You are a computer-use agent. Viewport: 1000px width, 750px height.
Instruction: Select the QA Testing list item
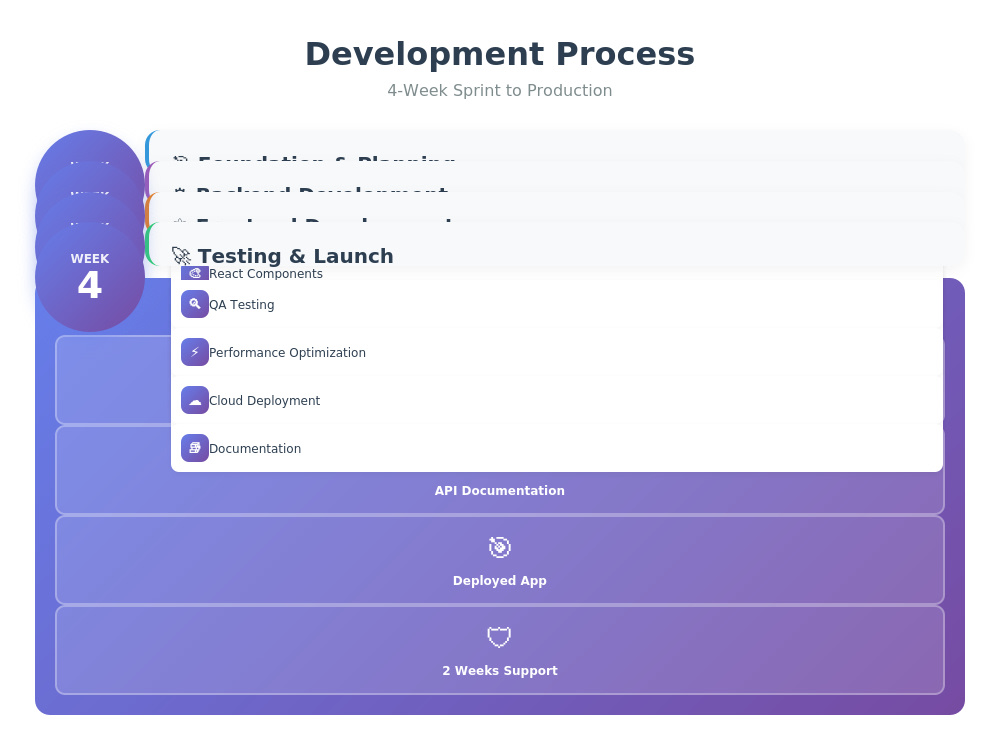pyautogui.click(x=557, y=304)
